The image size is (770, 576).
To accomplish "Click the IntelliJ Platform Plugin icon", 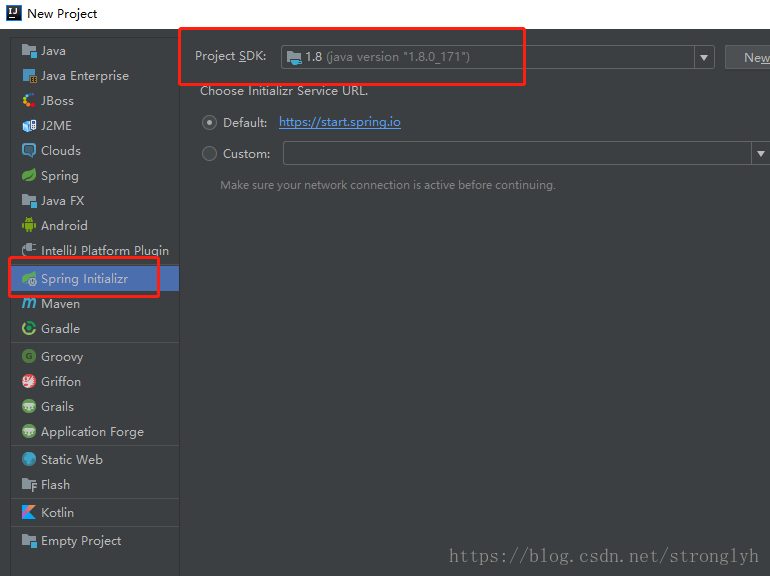I will (x=29, y=249).
